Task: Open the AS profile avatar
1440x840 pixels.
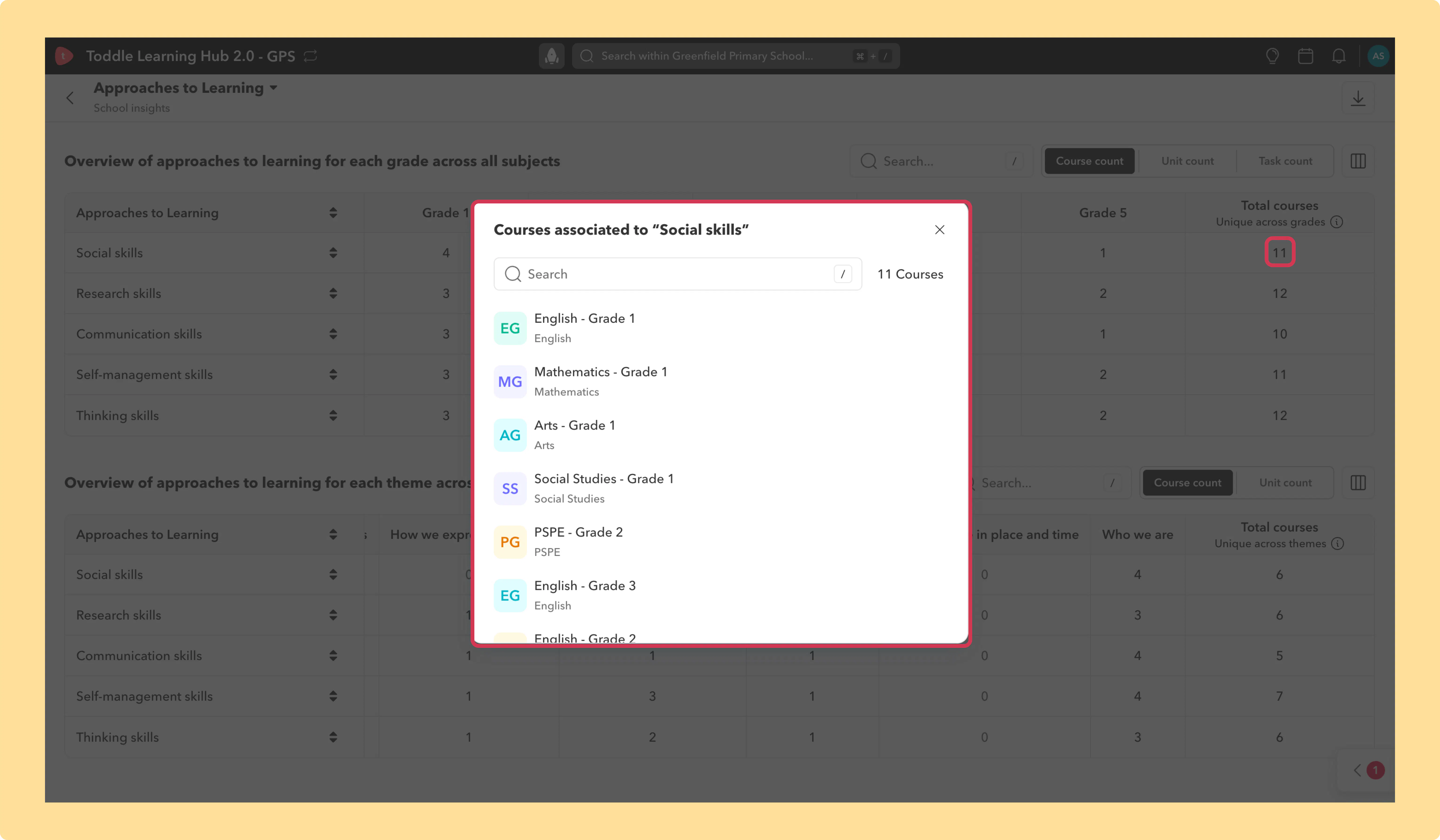Action: click(1378, 56)
